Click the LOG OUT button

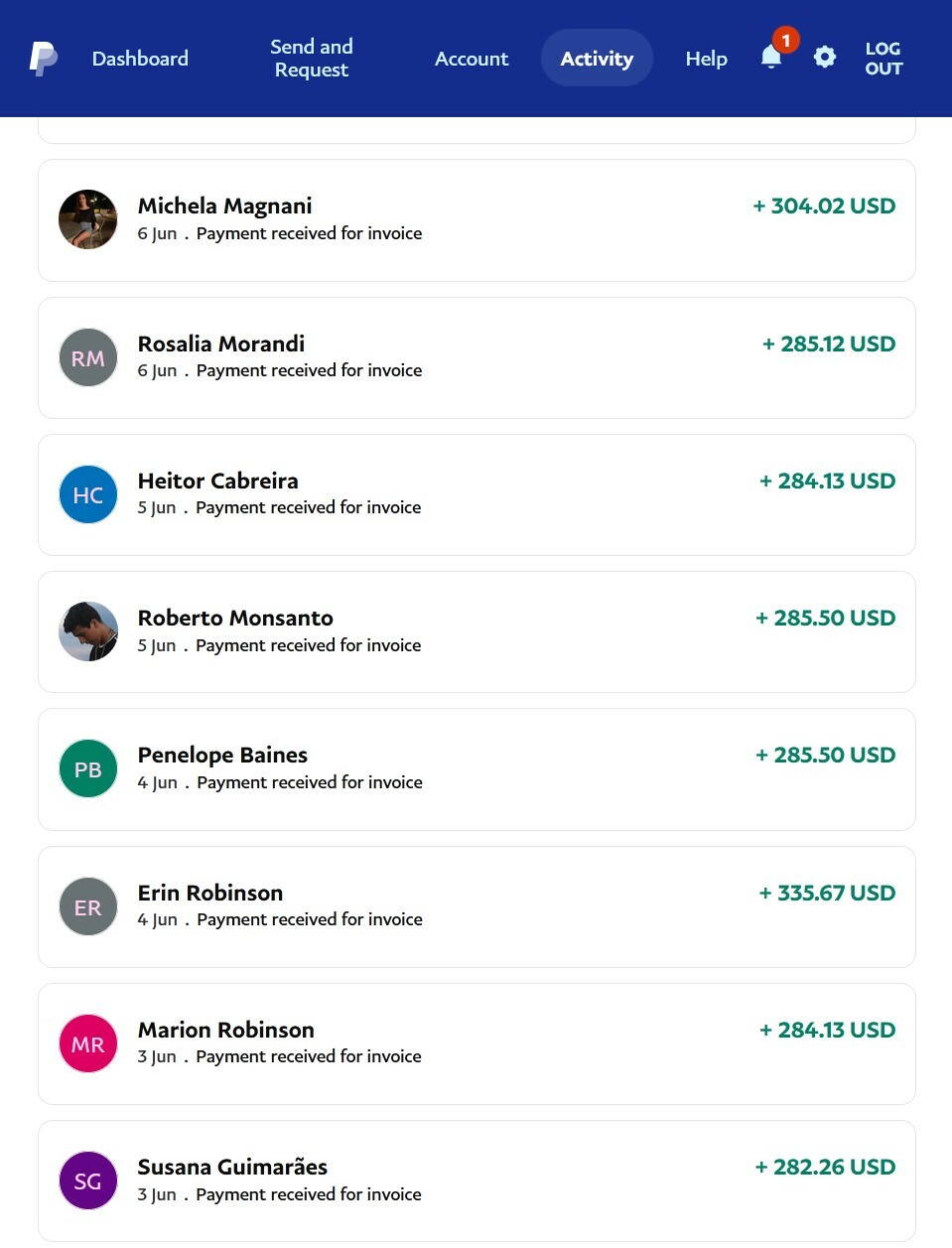[x=884, y=58]
